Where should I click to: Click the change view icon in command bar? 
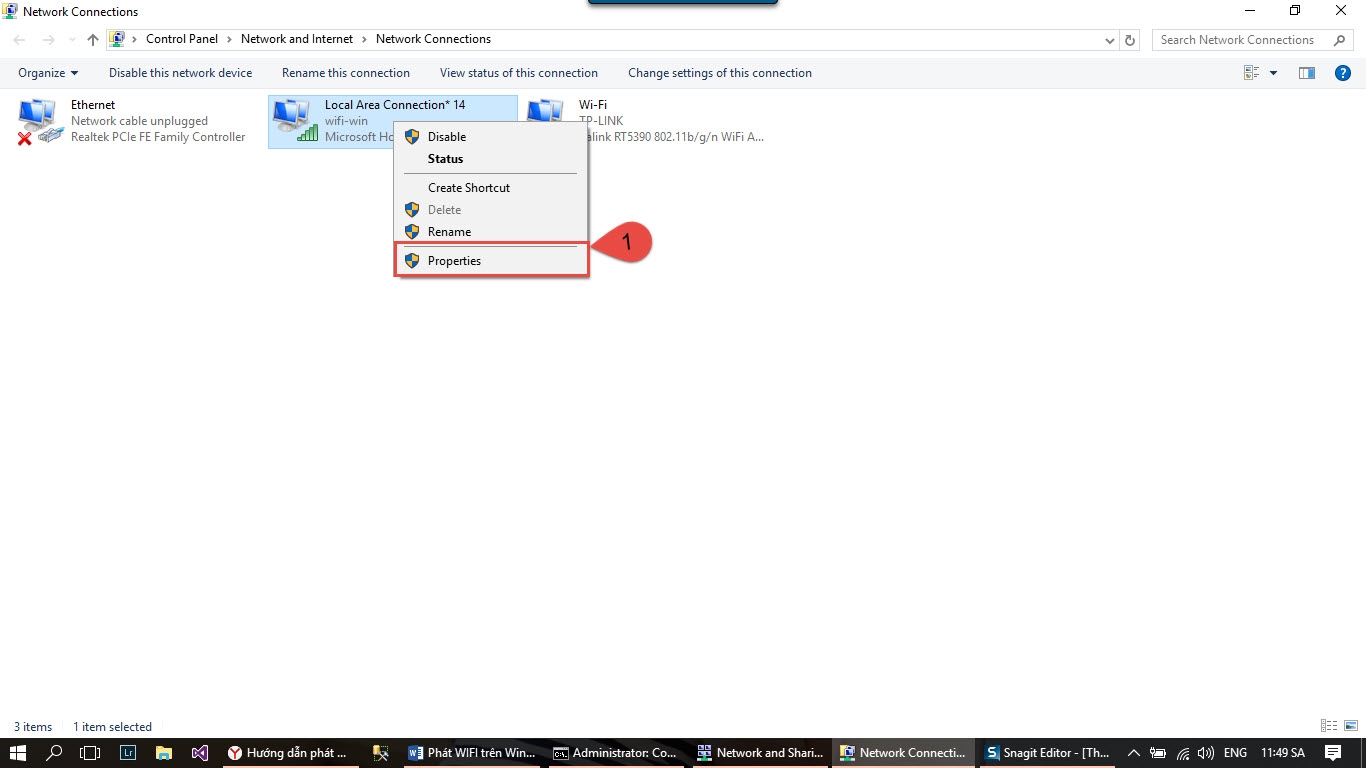click(x=1251, y=73)
